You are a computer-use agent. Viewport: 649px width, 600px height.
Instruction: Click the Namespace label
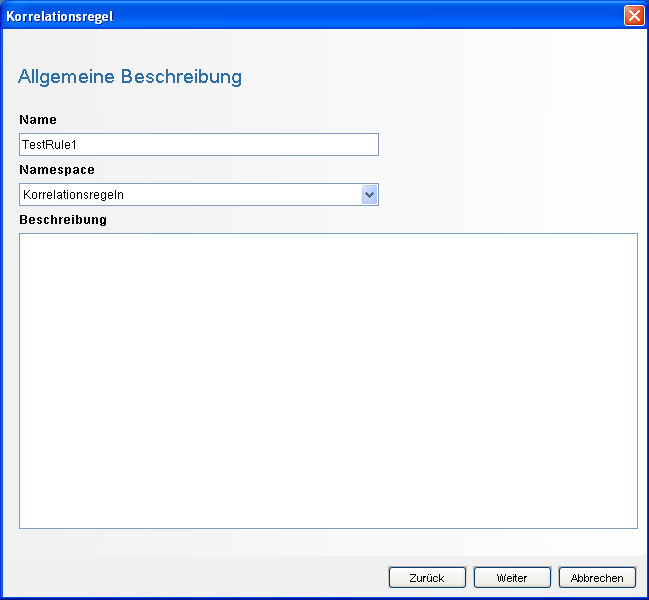57,170
